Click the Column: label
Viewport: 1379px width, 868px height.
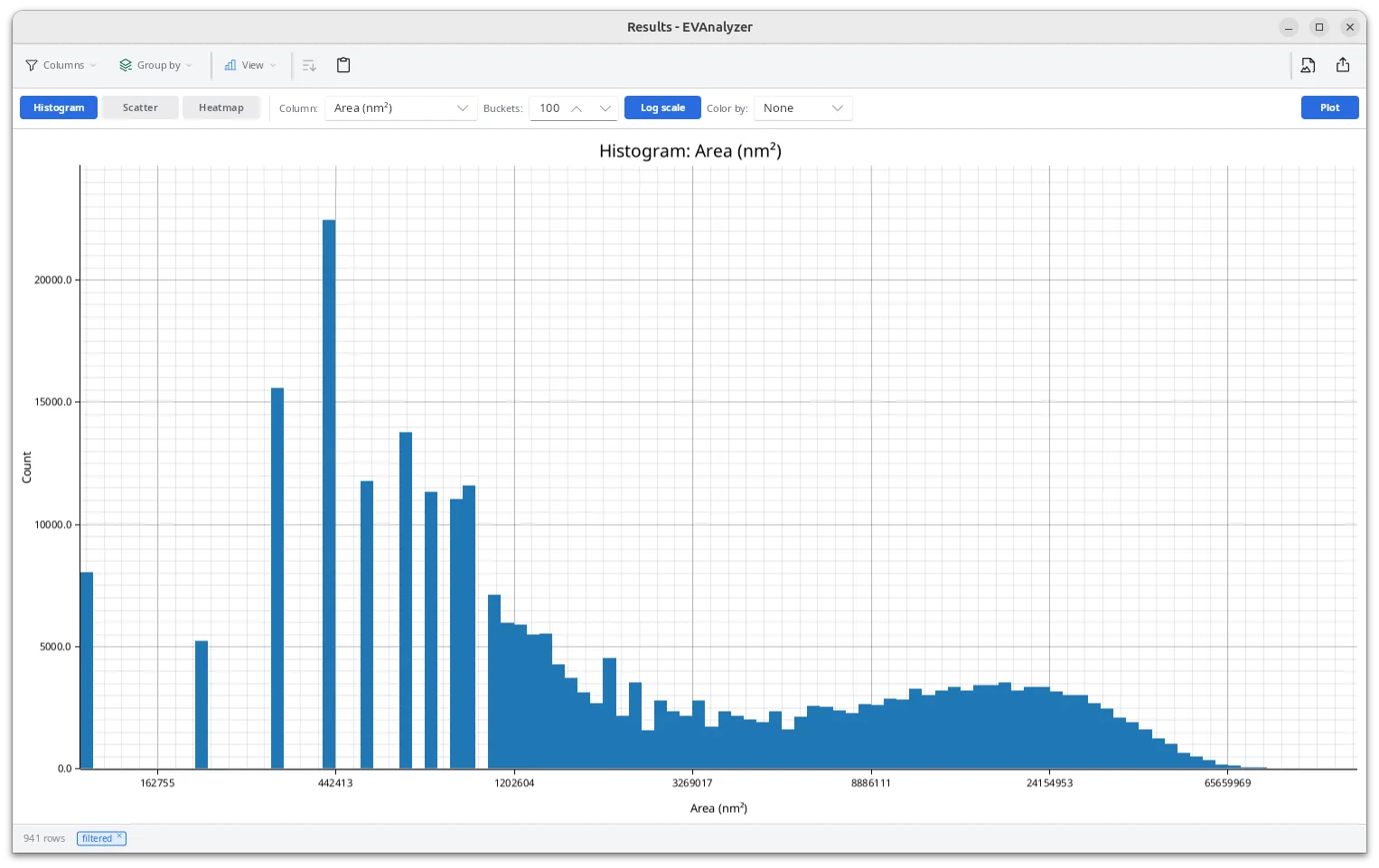pyautogui.click(x=298, y=108)
